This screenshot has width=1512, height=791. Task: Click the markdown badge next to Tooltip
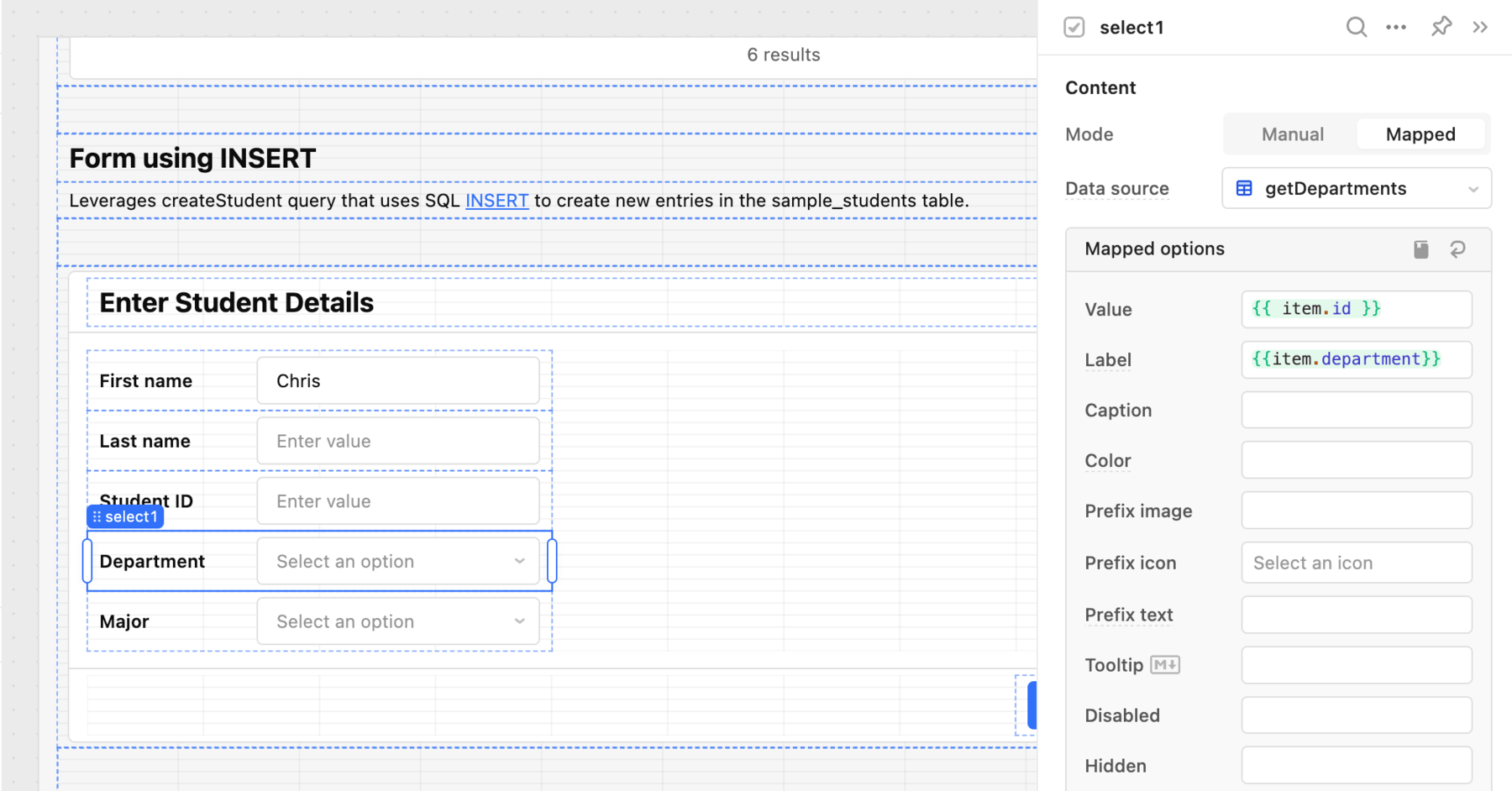point(1165,665)
